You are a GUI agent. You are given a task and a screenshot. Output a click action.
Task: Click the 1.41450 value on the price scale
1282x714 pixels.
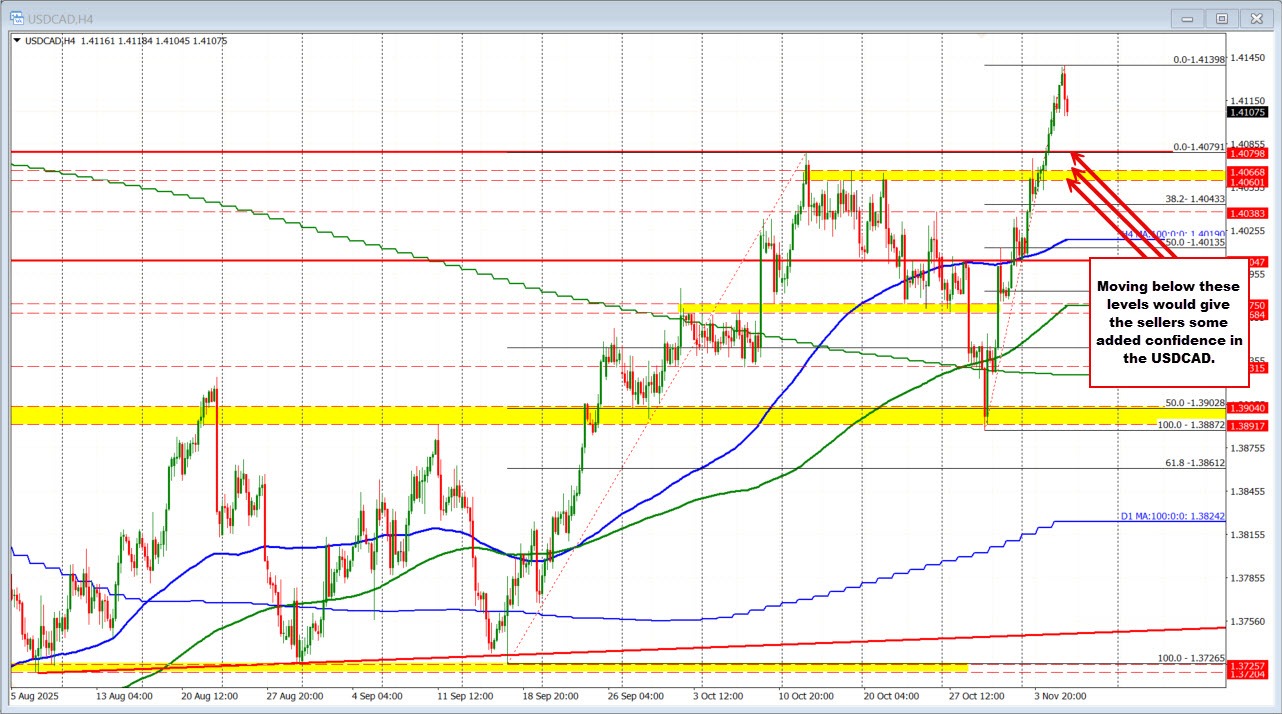[x=1246, y=60]
